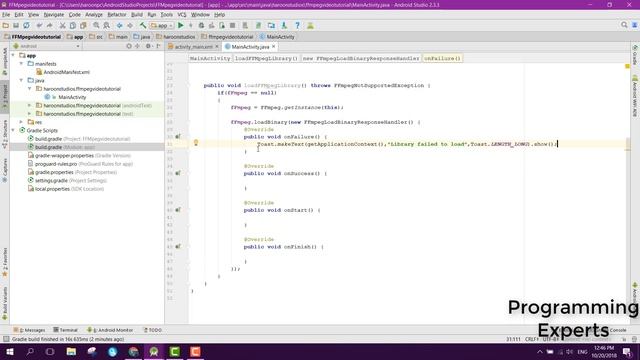640x360 pixels.
Task: Click the Redo arrow in toolbar
Action: tap(49, 25)
